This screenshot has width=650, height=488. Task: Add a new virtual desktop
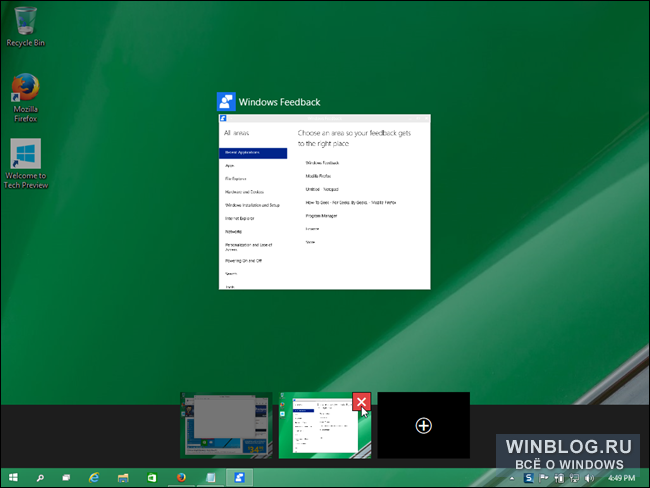coord(424,425)
